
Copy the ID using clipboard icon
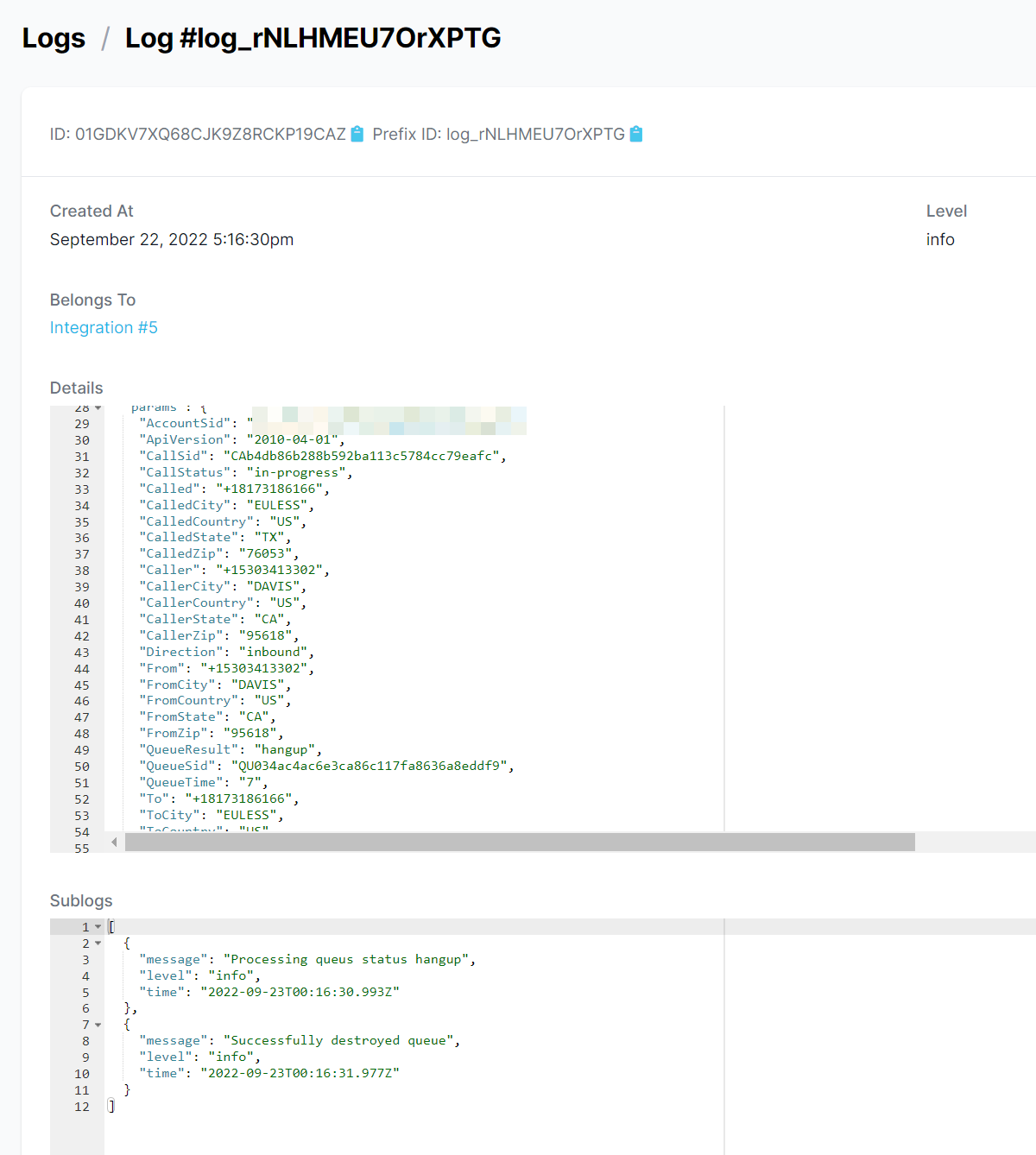pos(357,134)
